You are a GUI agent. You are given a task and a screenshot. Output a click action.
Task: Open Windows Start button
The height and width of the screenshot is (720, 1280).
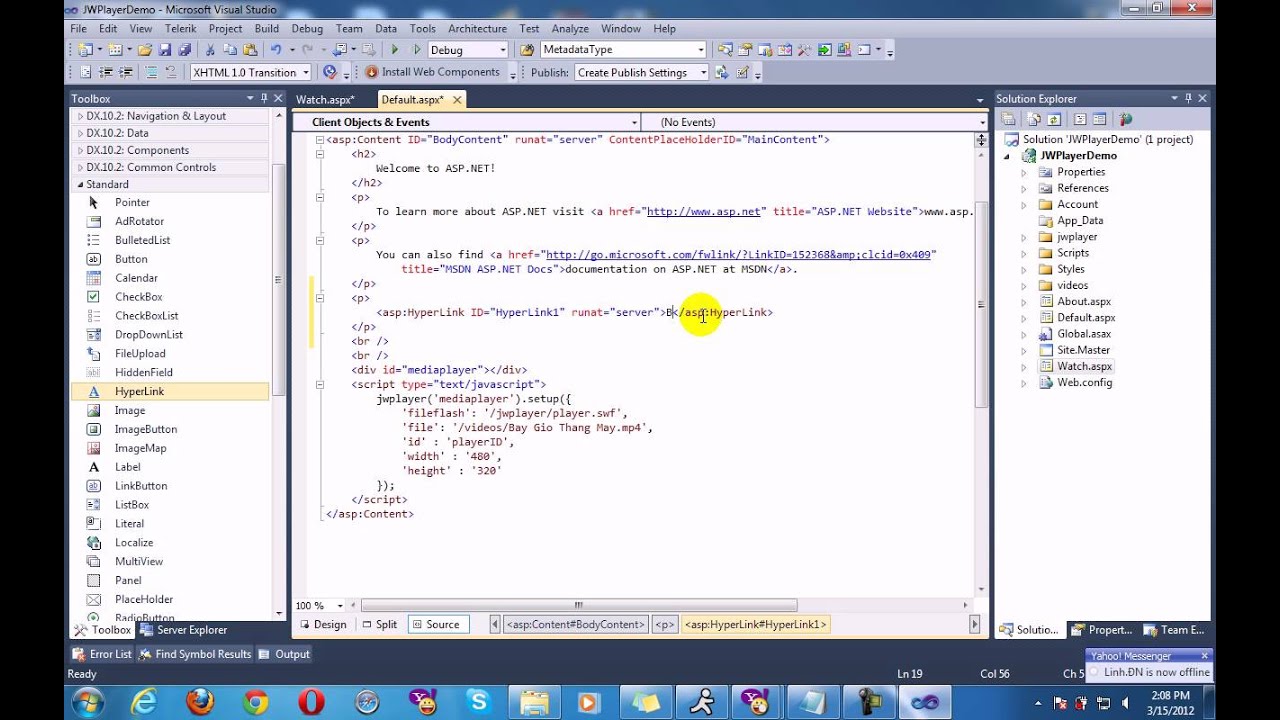click(87, 701)
